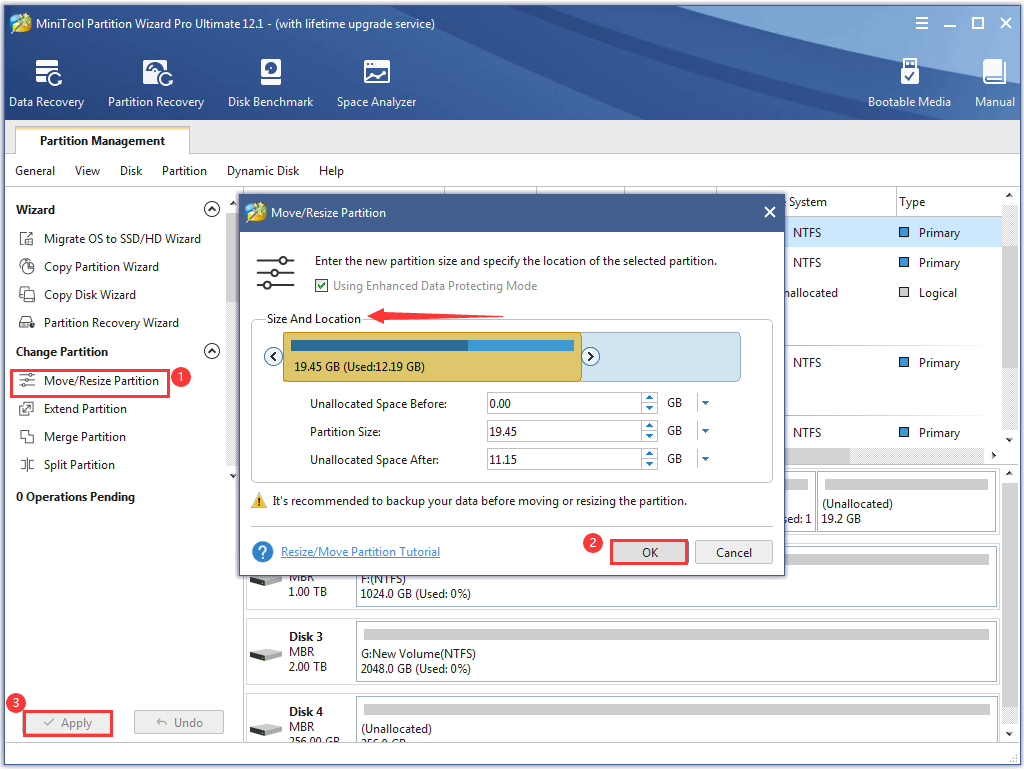Screen dimensions: 1024x770
Task: Open the hamburger menu in the title bar
Action: click(921, 24)
